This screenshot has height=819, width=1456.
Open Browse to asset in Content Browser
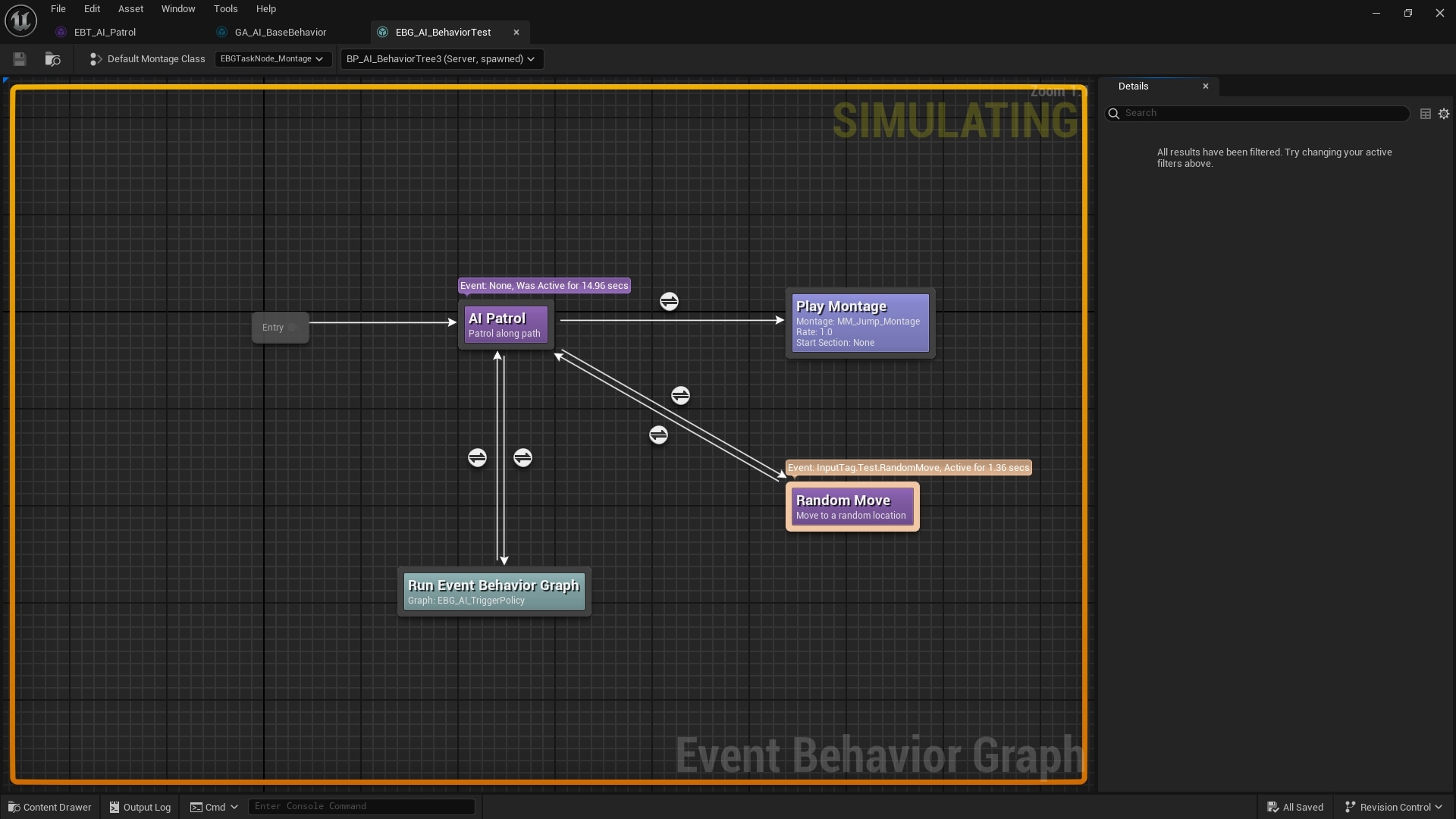[x=52, y=58]
